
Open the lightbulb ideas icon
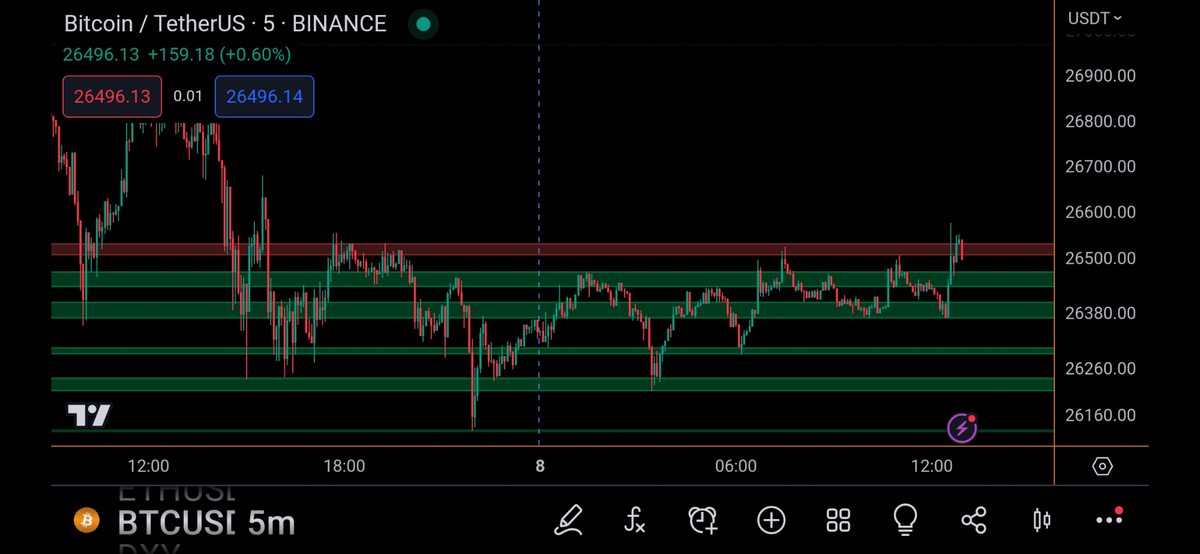tap(905, 519)
